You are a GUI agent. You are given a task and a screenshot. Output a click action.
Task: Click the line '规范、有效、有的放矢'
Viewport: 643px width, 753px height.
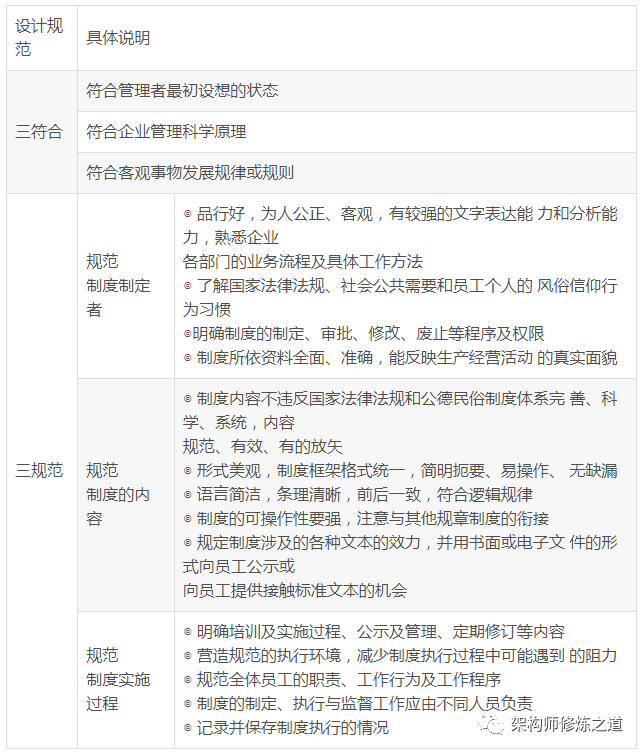[x=263, y=447]
